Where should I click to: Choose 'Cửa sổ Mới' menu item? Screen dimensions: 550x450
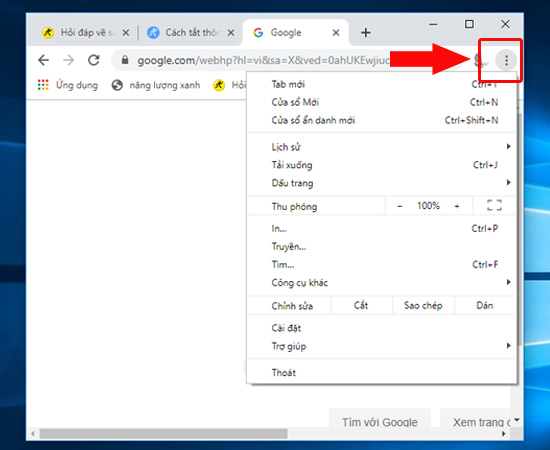click(x=382, y=102)
